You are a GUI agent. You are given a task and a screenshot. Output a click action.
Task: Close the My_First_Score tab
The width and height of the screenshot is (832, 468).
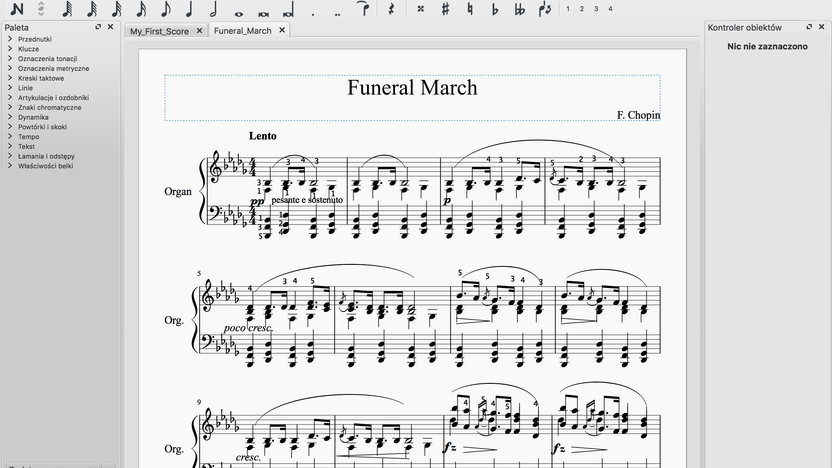click(200, 31)
